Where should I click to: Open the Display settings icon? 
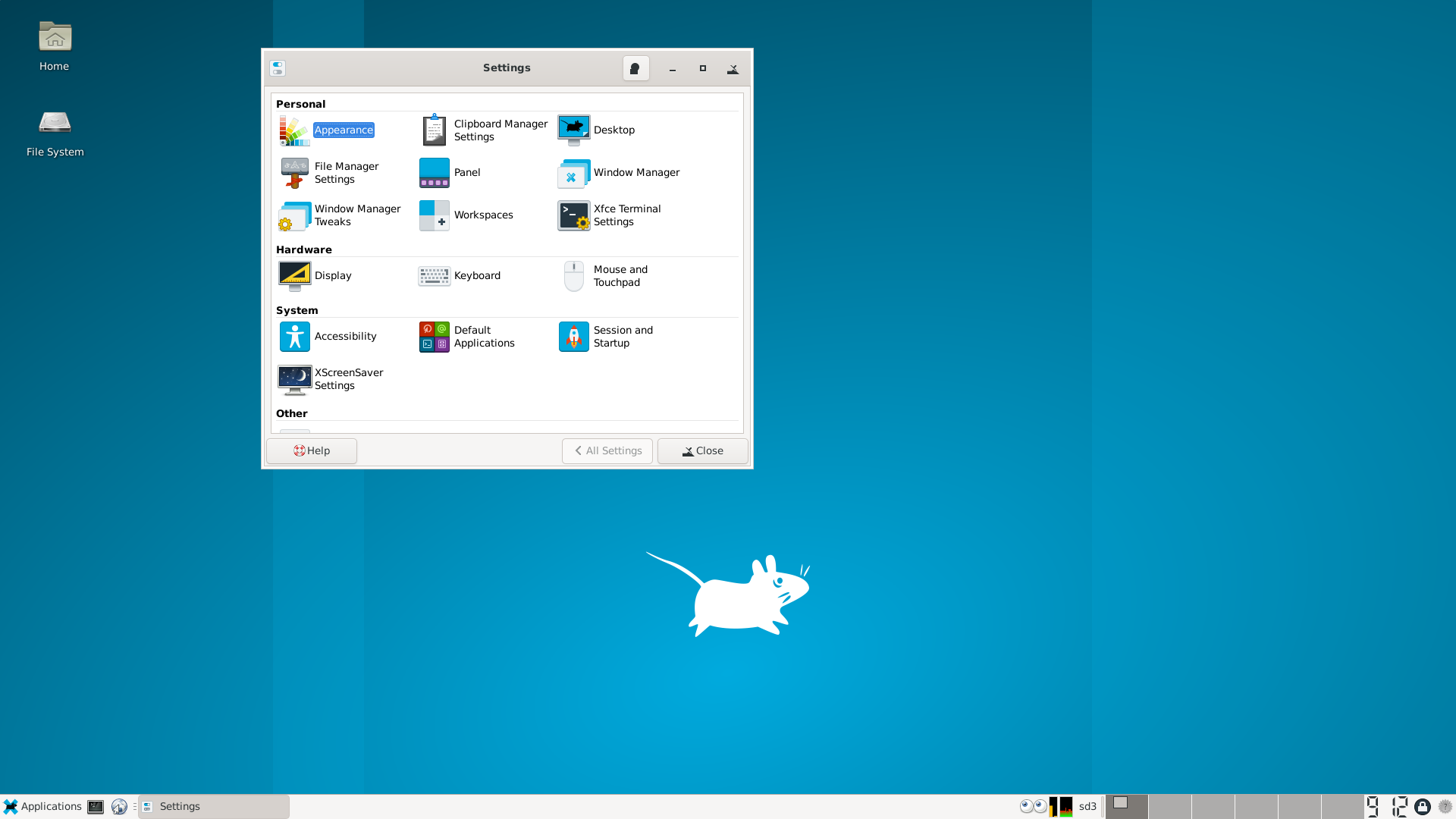(294, 276)
